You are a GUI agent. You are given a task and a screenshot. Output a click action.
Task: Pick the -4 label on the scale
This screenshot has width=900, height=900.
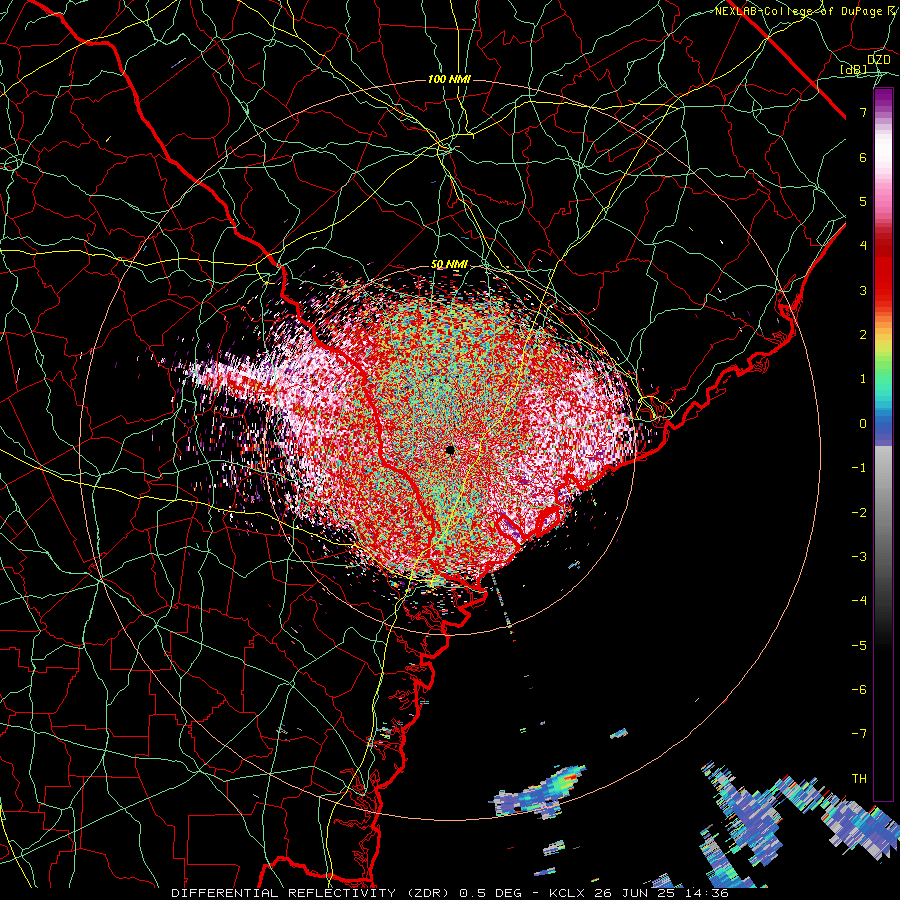[x=859, y=601]
